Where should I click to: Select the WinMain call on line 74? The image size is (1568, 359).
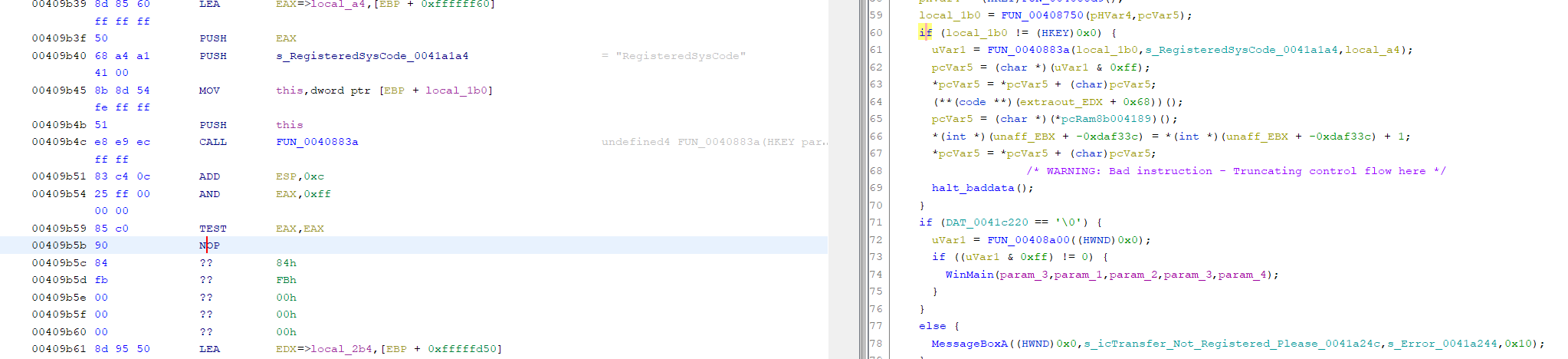click(969, 275)
